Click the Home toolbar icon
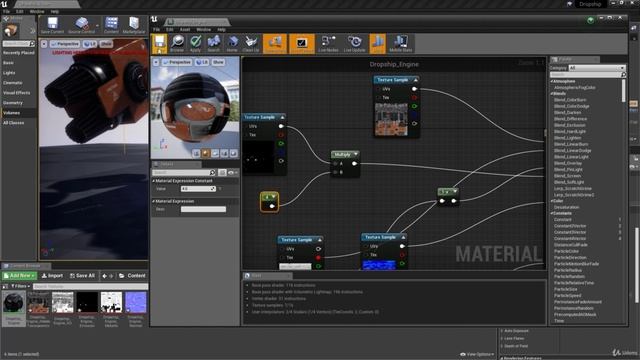The image size is (640, 360). click(232, 44)
